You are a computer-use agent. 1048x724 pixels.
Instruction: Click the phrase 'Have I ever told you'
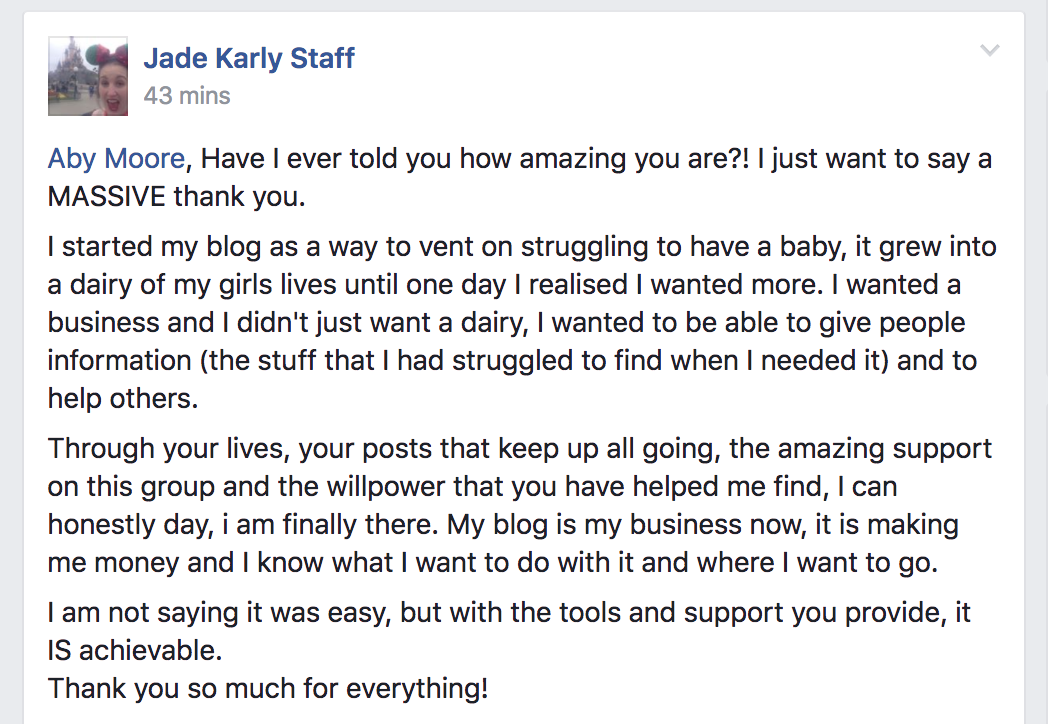[299, 158]
